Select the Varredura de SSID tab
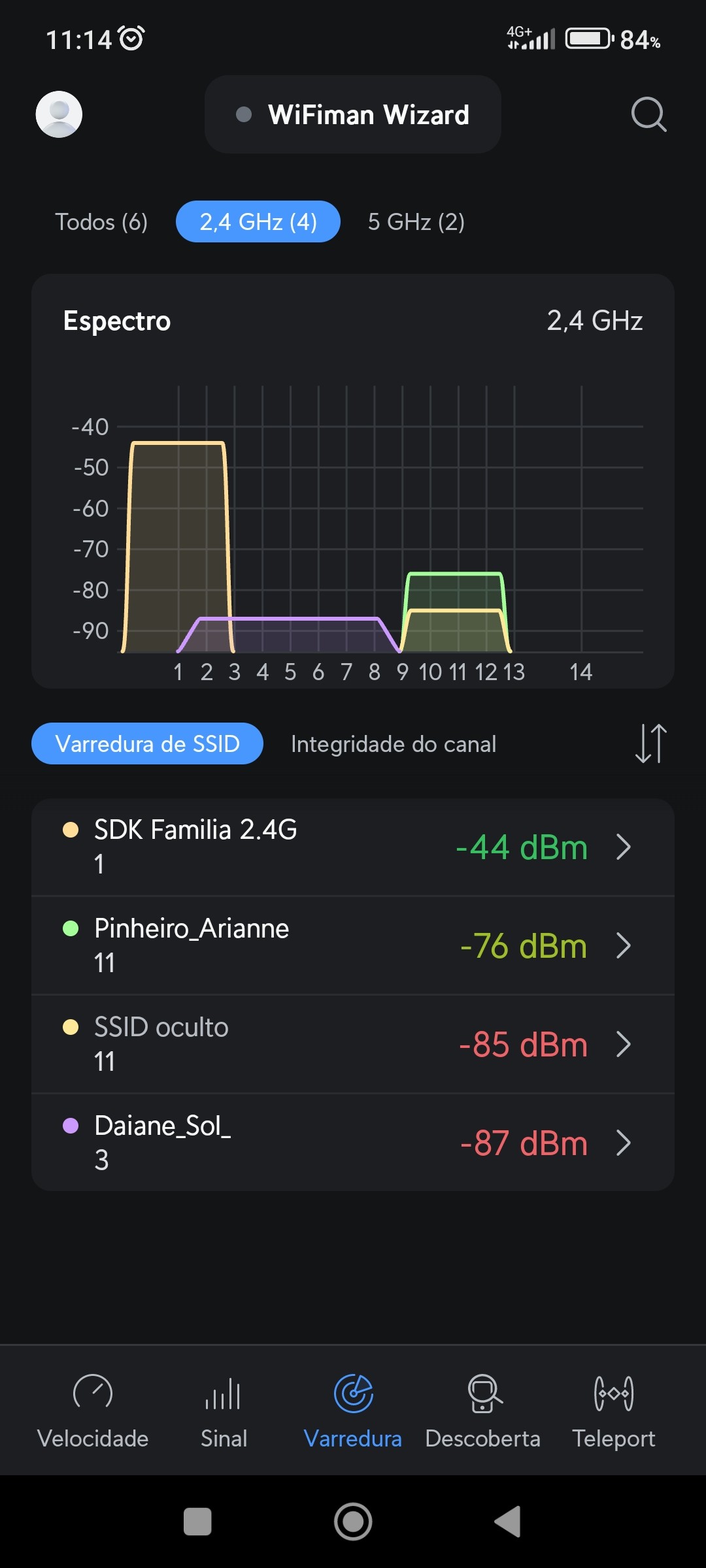The width and height of the screenshot is (706, 1568). (148, 744)
